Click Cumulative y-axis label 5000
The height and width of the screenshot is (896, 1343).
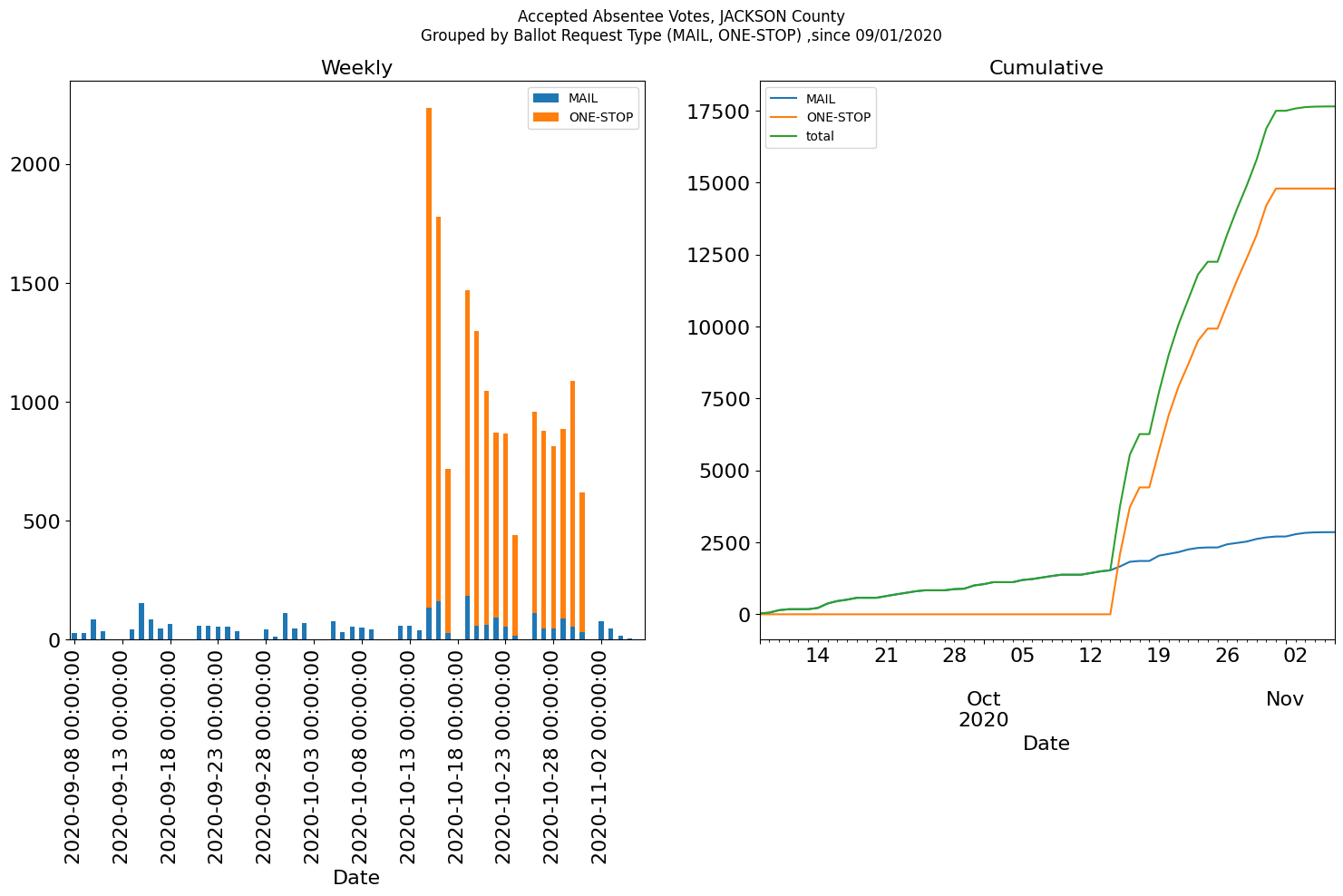(x=725, y=471)
